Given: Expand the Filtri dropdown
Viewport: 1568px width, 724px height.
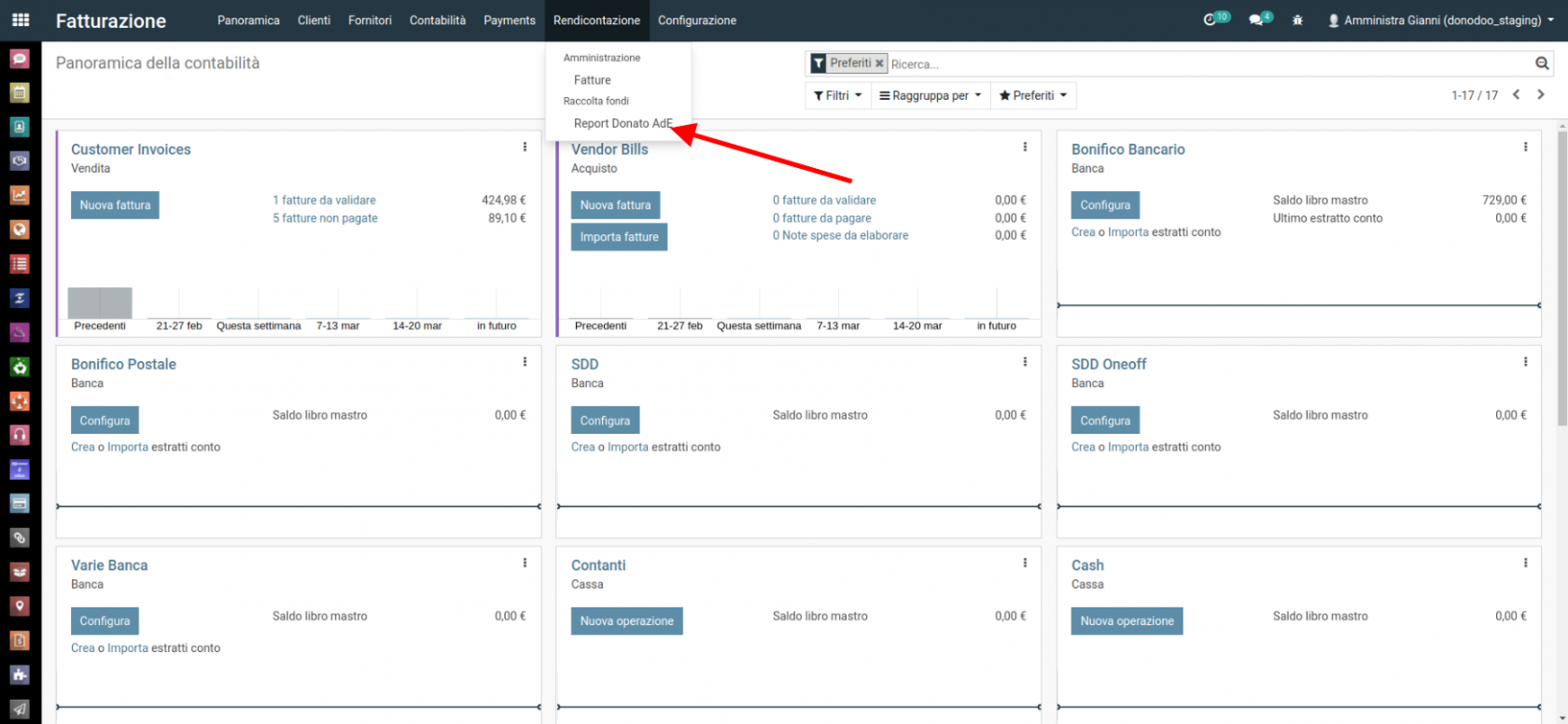Looking at the screenshot, I should (837, 95).
